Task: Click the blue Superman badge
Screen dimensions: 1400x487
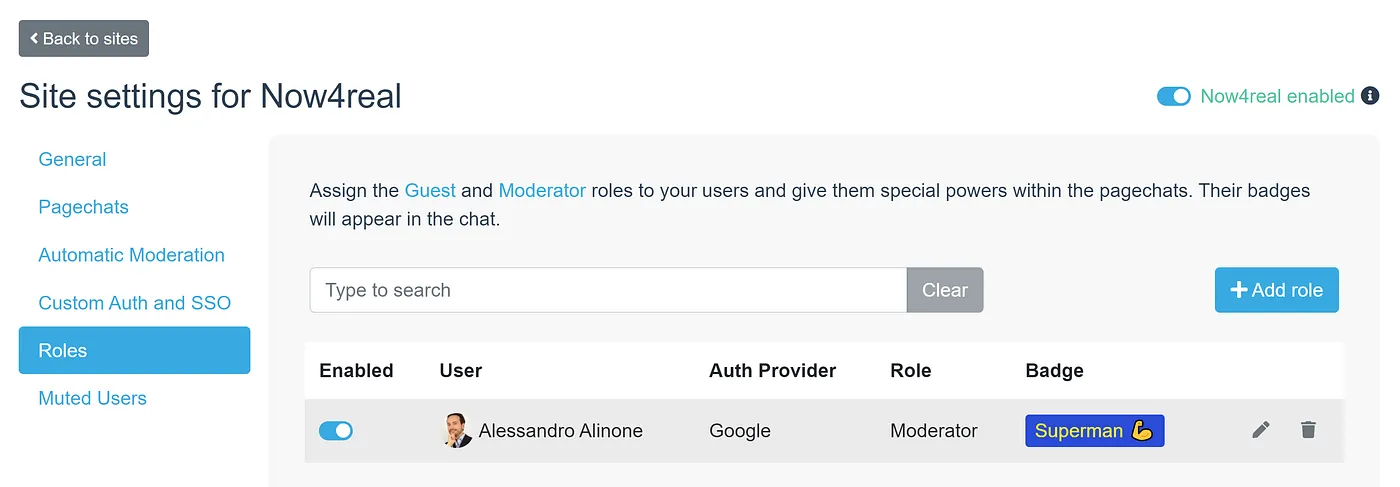Action: 1094,431
